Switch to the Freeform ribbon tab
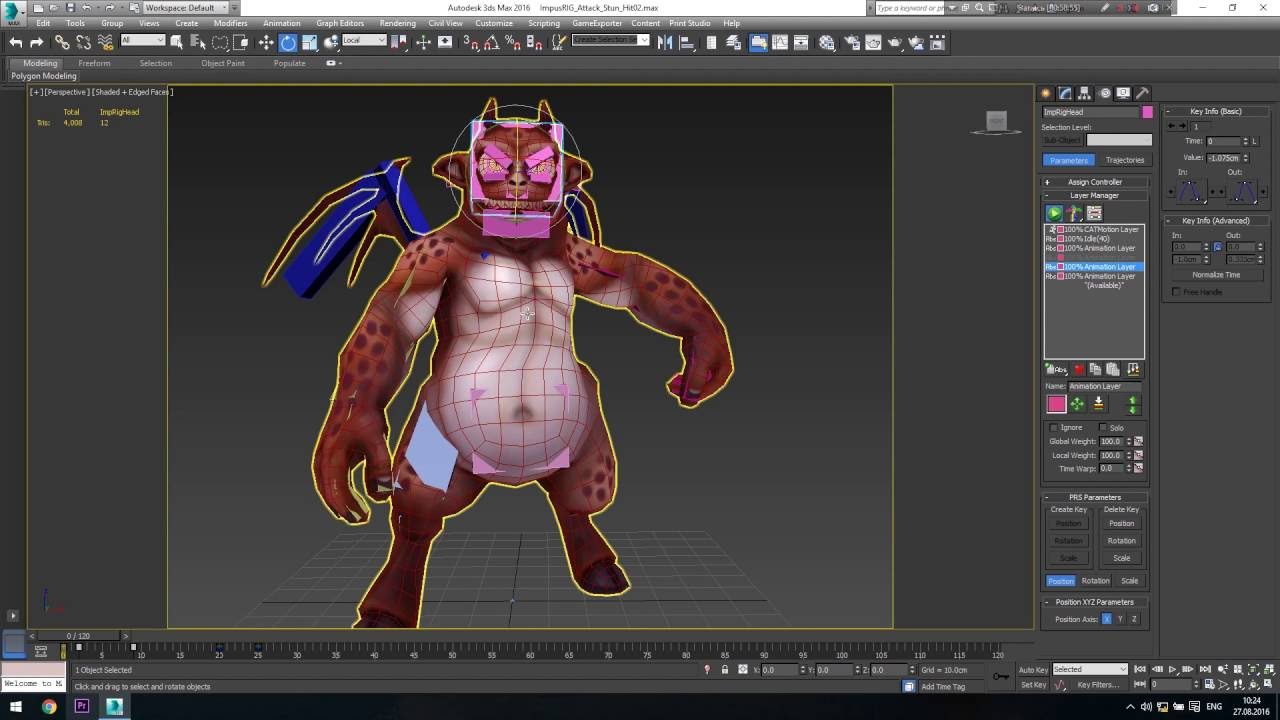1280x720 pixels. coord(94,63)
